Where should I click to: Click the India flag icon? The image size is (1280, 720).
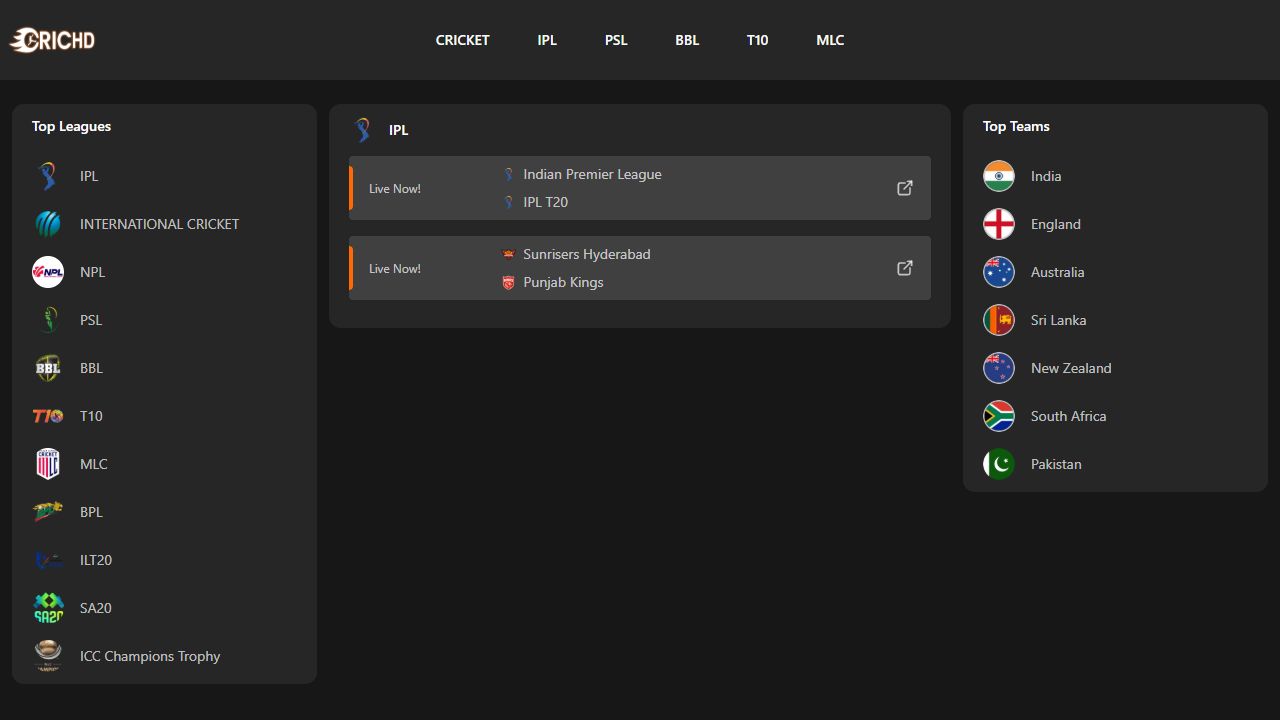(x=999, y=176)
